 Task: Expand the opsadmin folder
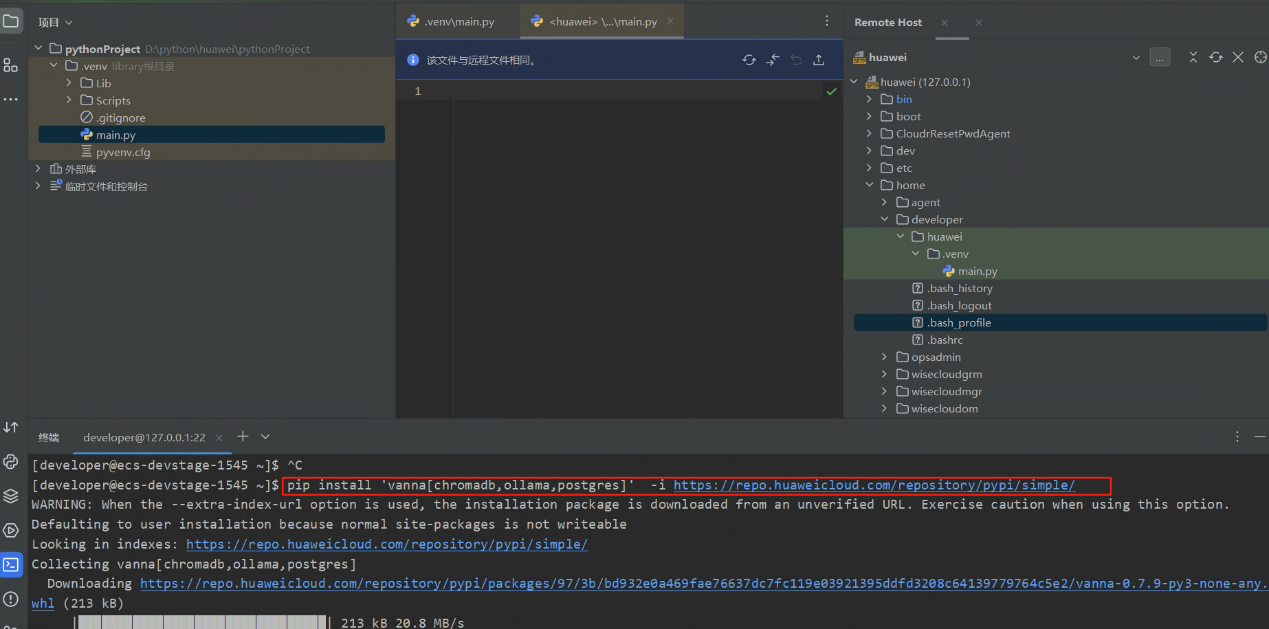[885, 357]
